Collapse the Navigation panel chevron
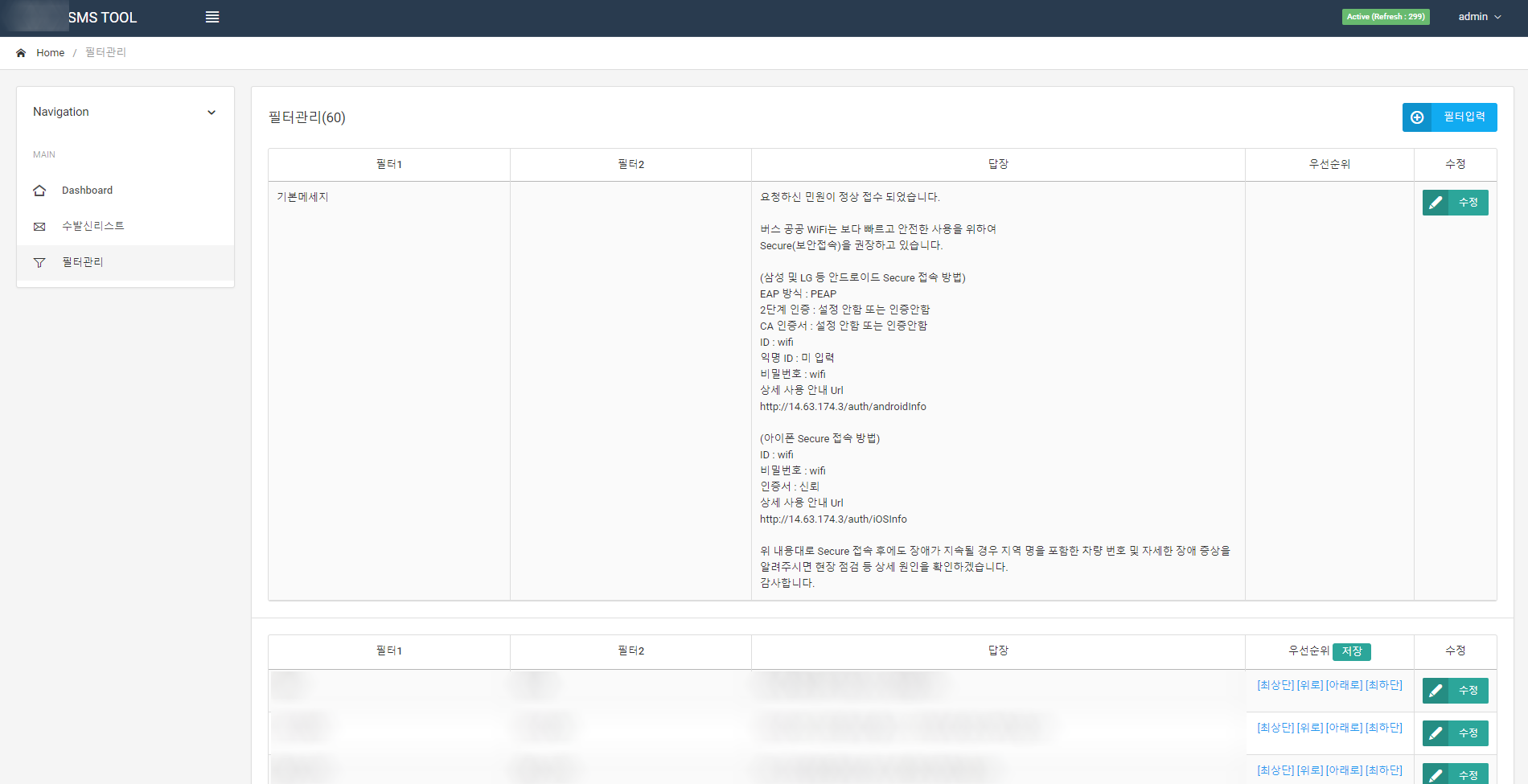This screenshot has height=784, width=1528. tap(212, 113)
